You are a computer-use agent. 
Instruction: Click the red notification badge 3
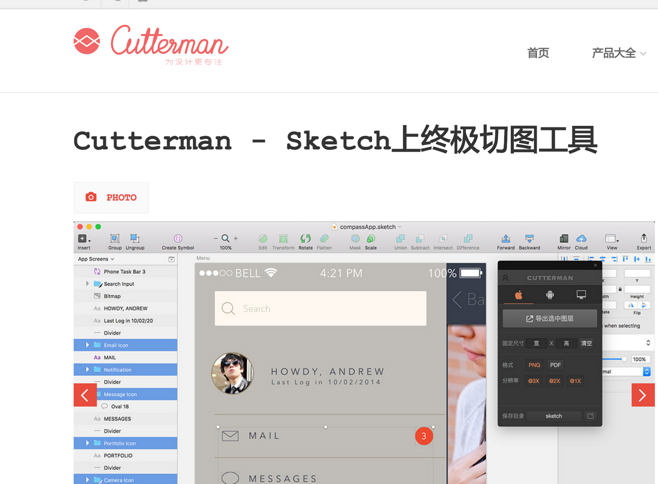coord(424,436)
